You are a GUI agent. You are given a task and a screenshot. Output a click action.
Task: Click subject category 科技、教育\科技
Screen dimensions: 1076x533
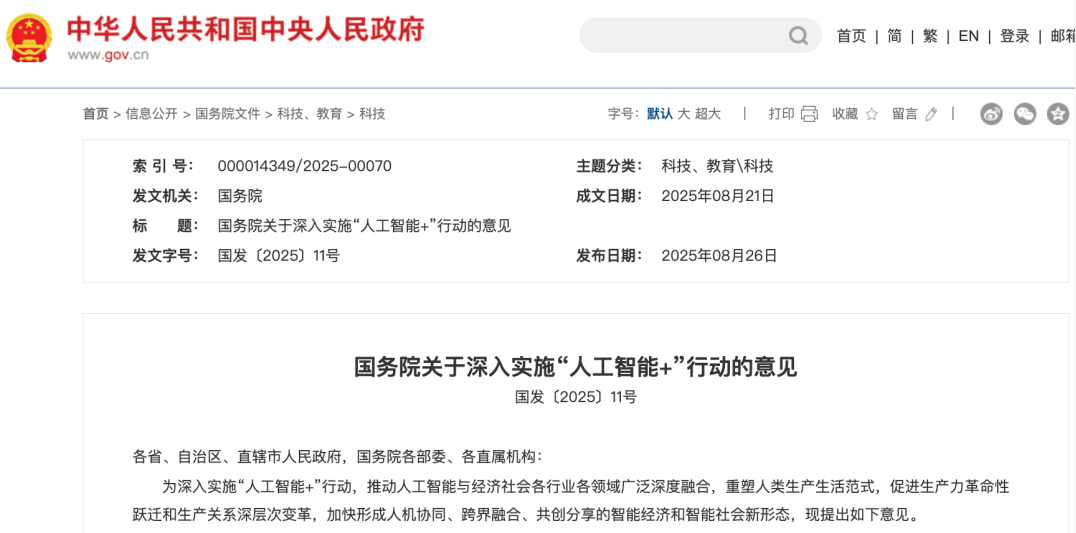pos(717,166)
